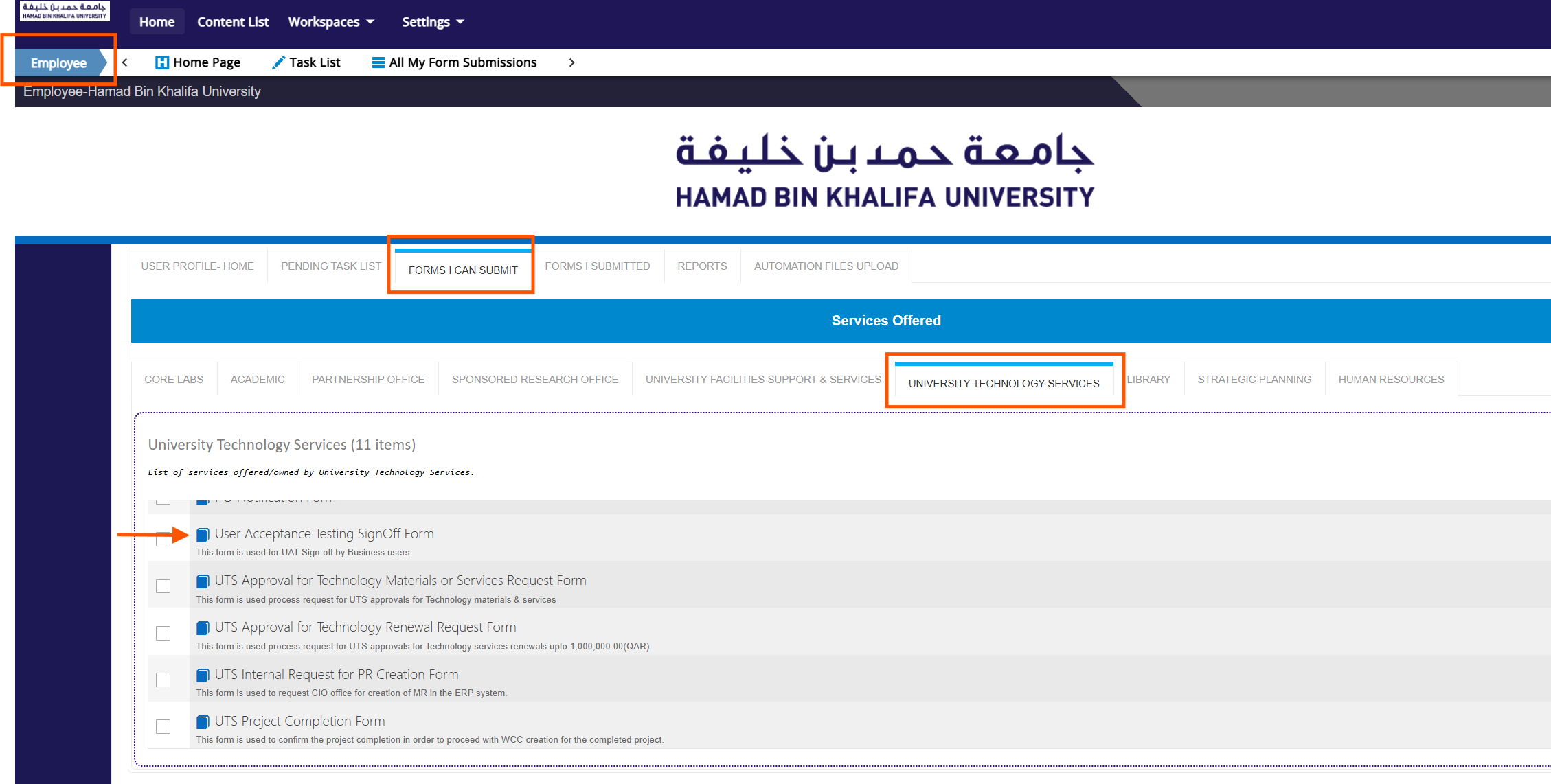Click the UTS Internal Request PR form icon
1551x784 pixels.
[x=203, y=676]
